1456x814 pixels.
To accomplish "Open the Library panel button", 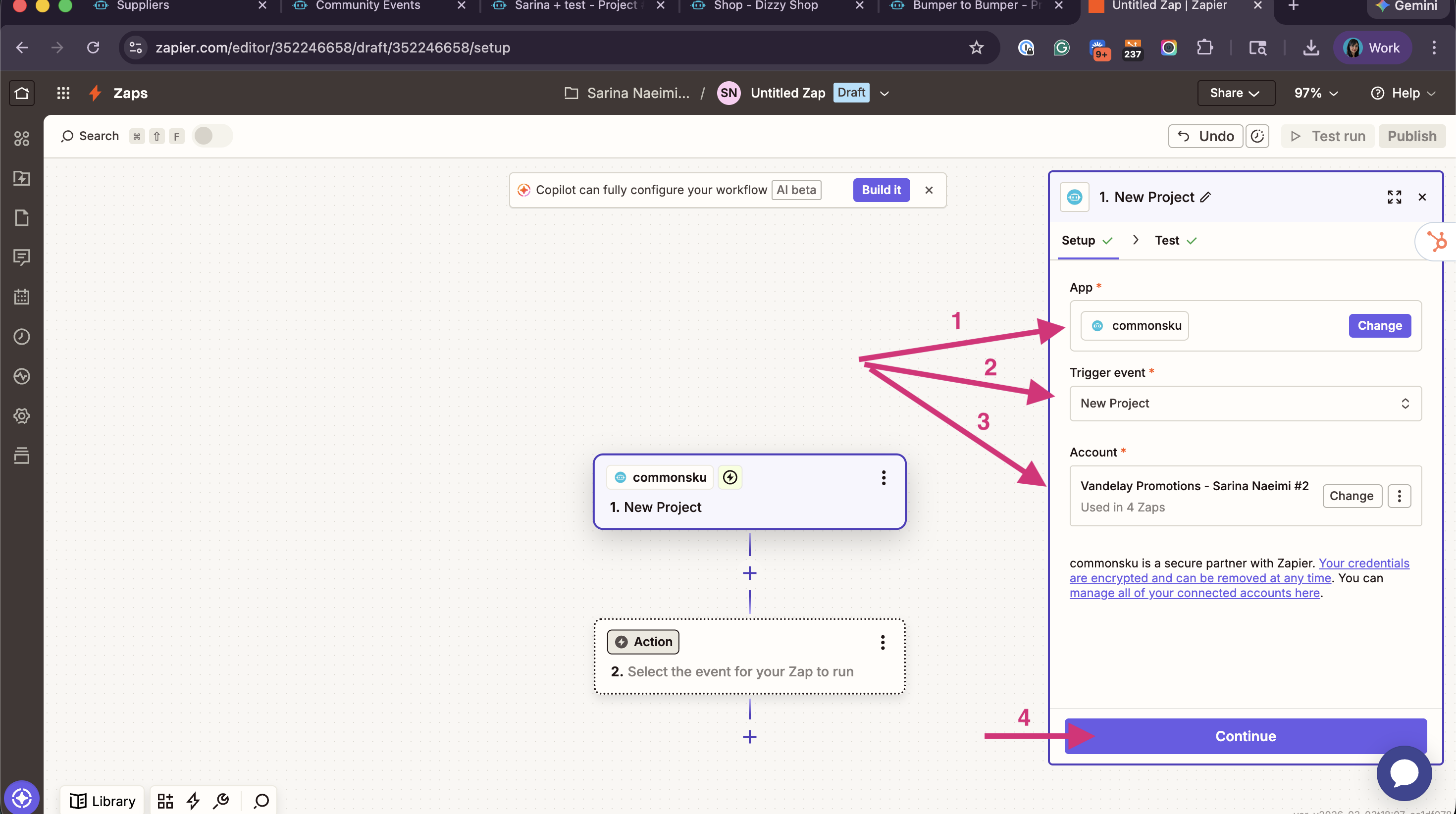I will 103,801.
